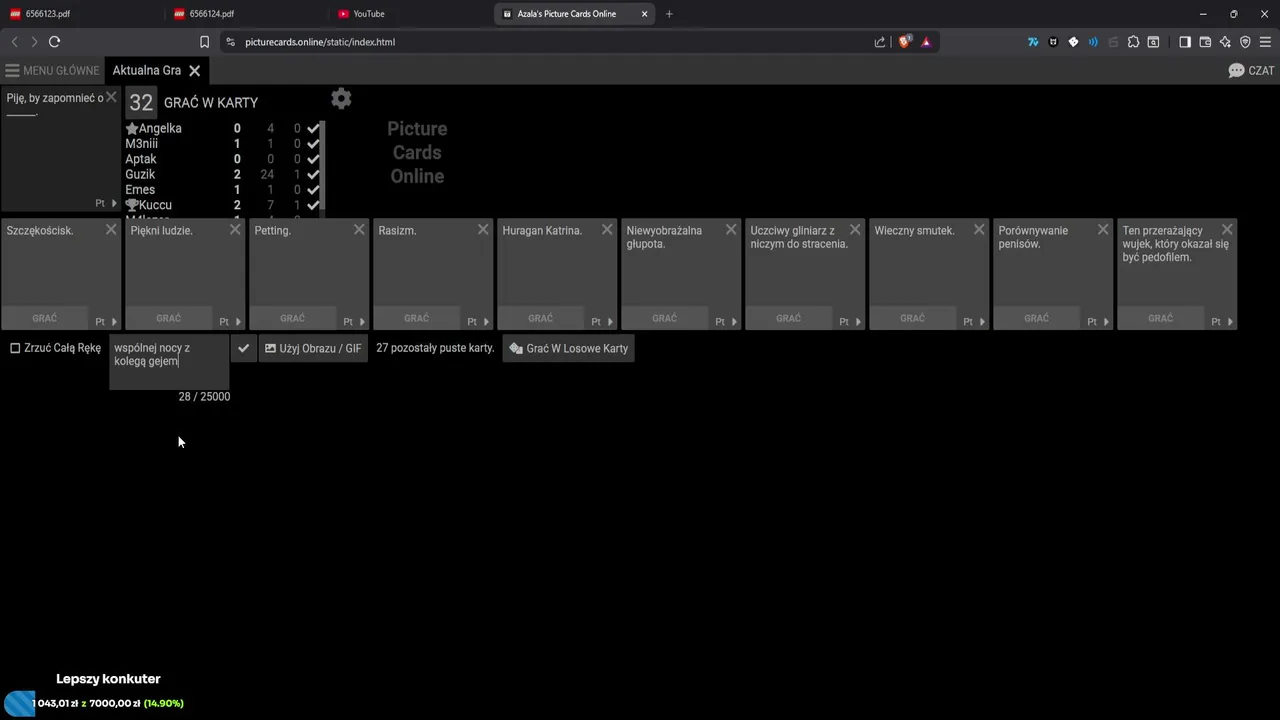Viewport: 1280px width, 720px height.
Task: Play the 'Szczękościsk.' card via GRAĆ
Action: coord(45,318)
